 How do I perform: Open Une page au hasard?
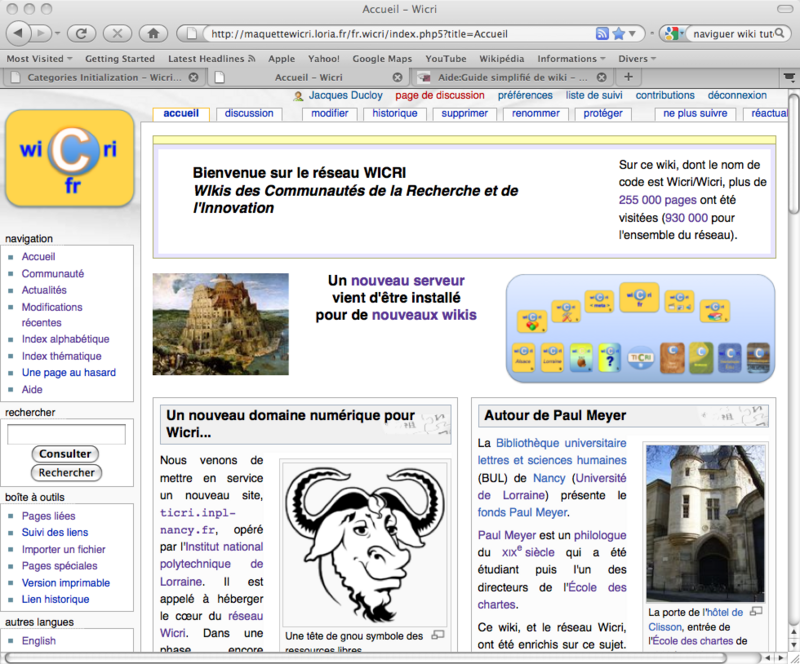[68, 373]
